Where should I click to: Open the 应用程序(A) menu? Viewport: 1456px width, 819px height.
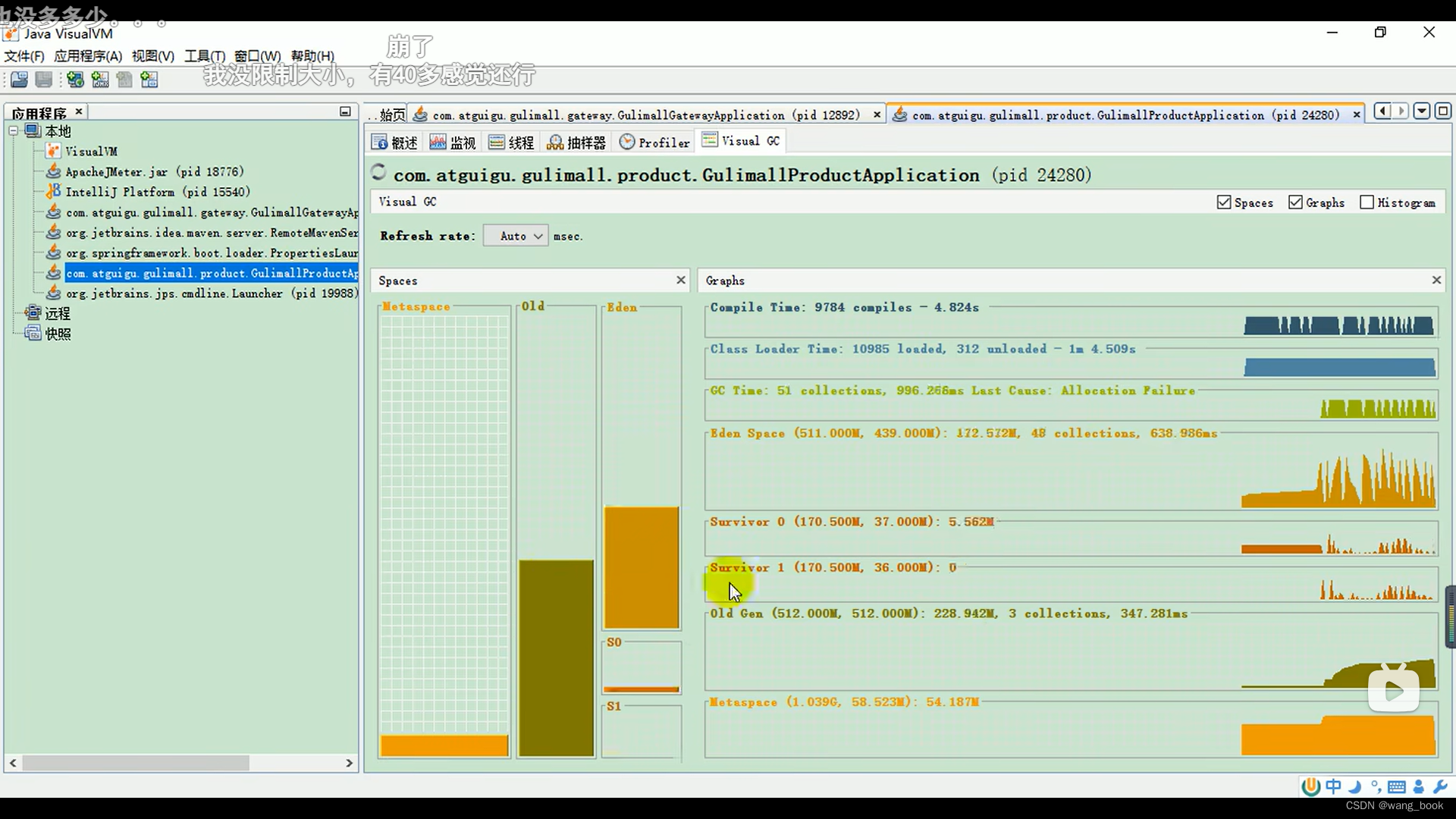pos(88,56)
